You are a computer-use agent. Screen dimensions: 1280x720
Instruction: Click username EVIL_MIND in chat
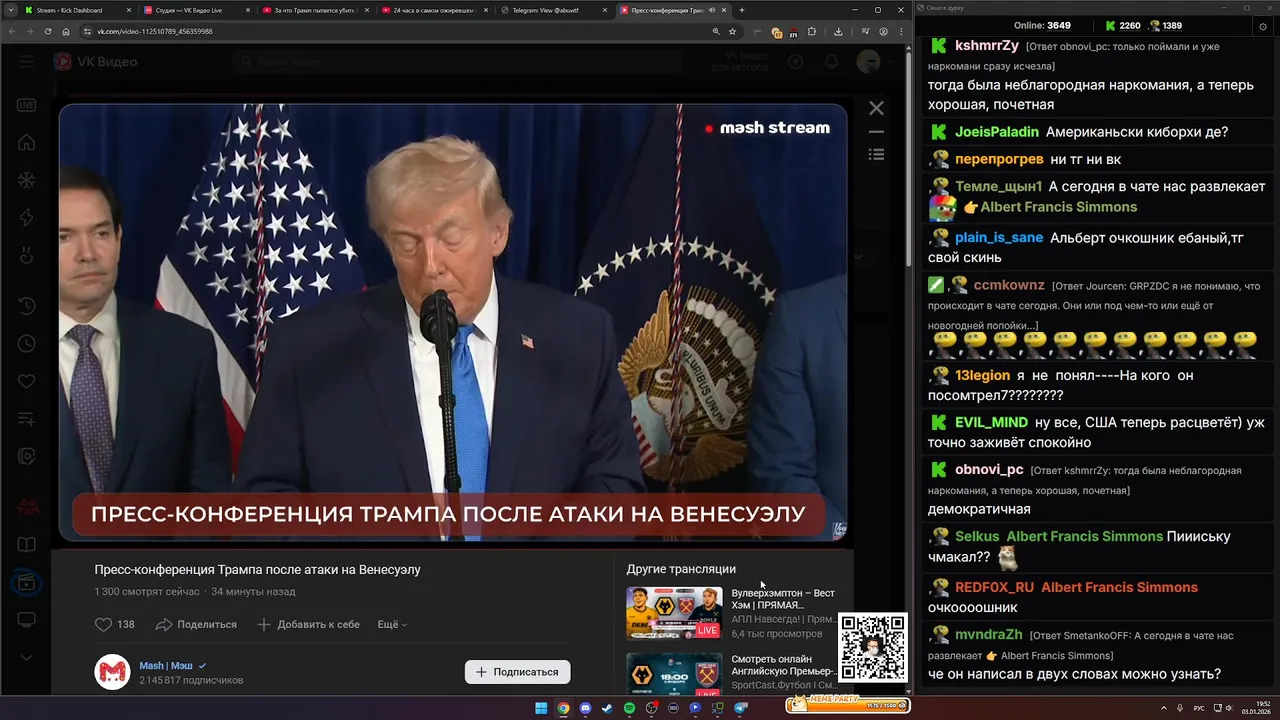[991, 423]
